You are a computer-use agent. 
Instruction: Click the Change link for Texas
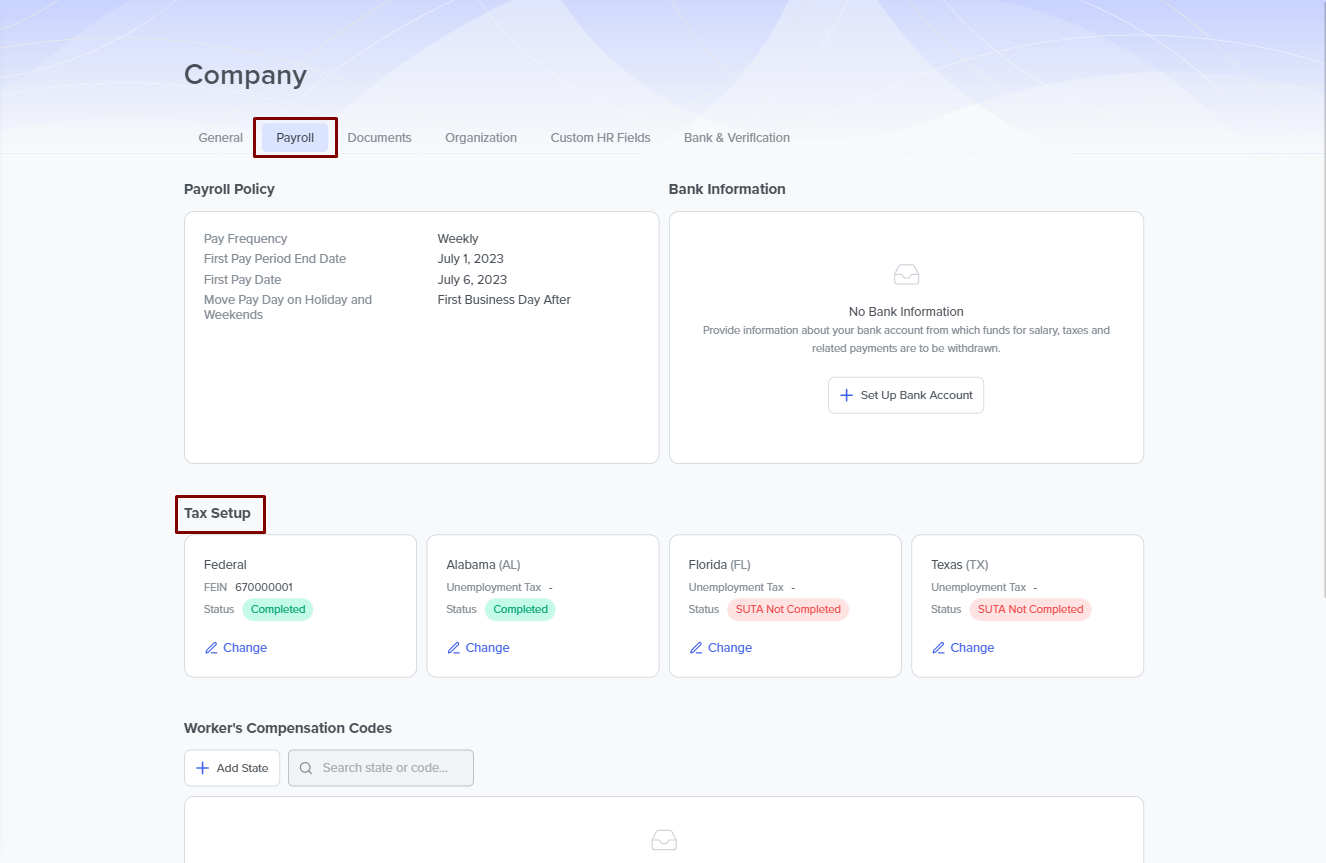[972, 648]
